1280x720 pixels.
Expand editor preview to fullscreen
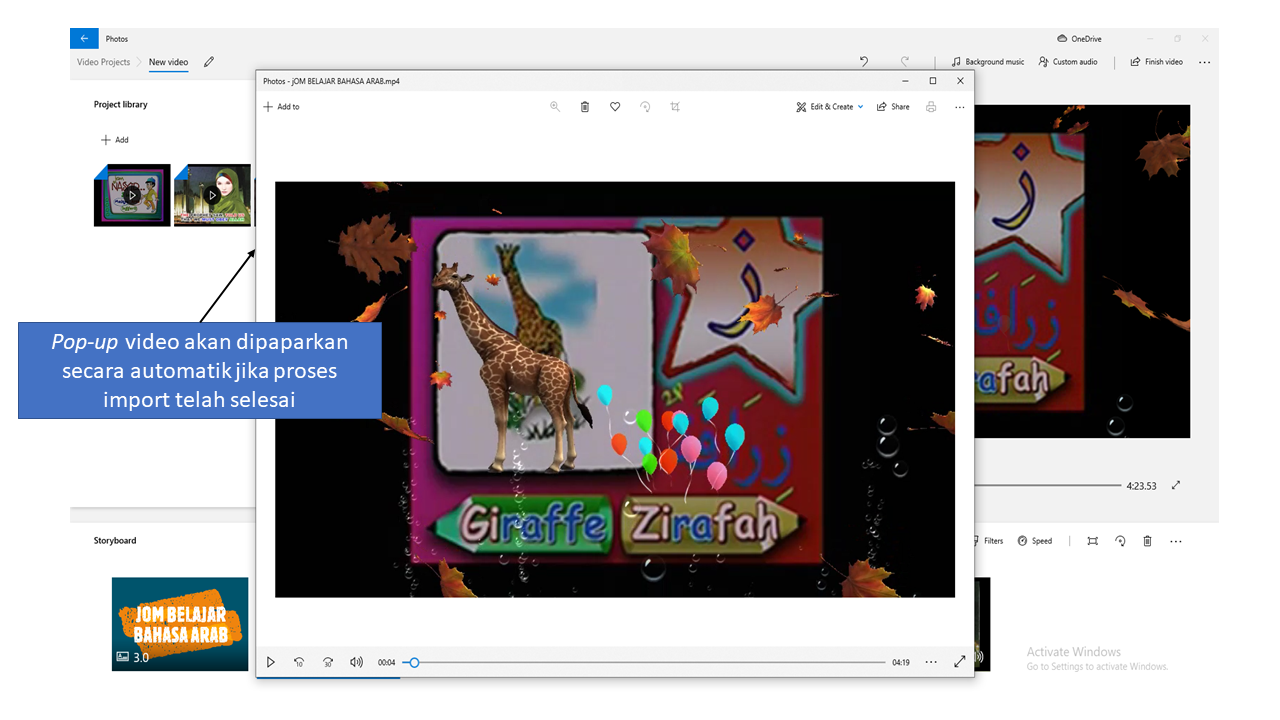pos(1176,486)
